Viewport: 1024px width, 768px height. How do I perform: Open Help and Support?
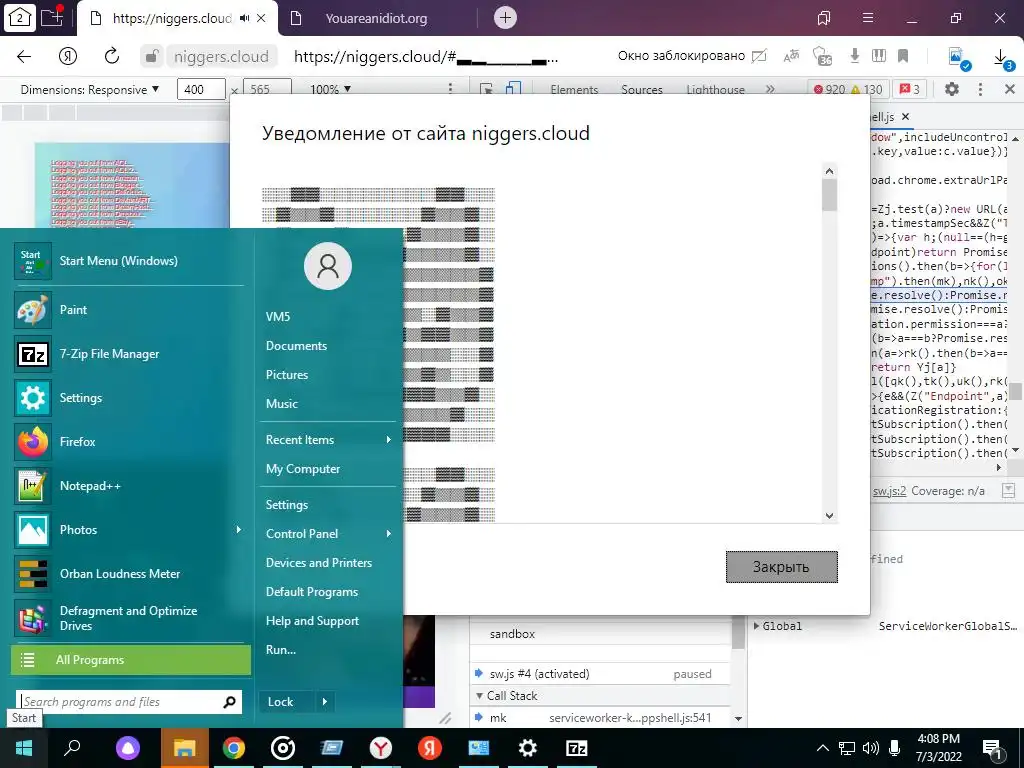click(x=312, y=620)
